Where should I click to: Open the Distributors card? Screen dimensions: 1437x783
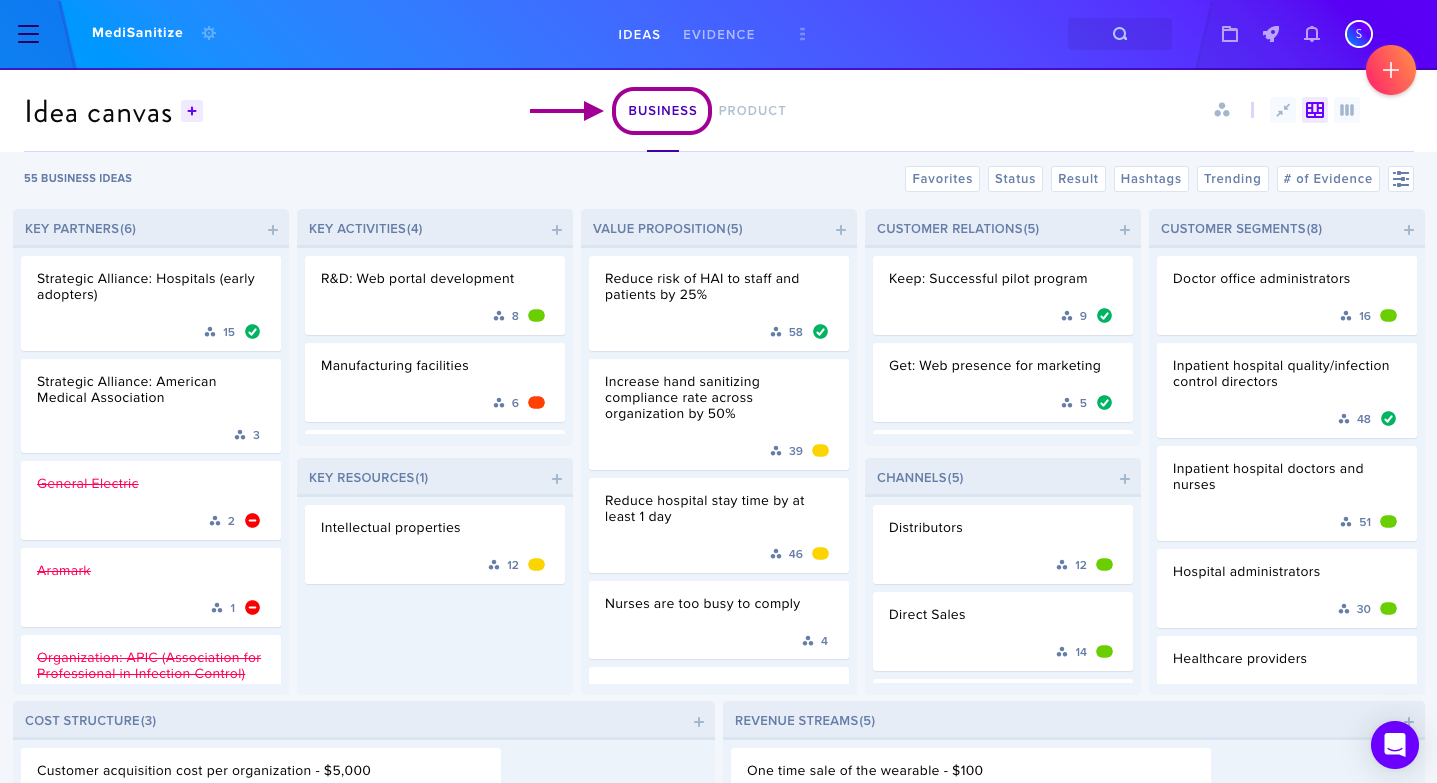pyautogui.click(x=1003, y=544)
